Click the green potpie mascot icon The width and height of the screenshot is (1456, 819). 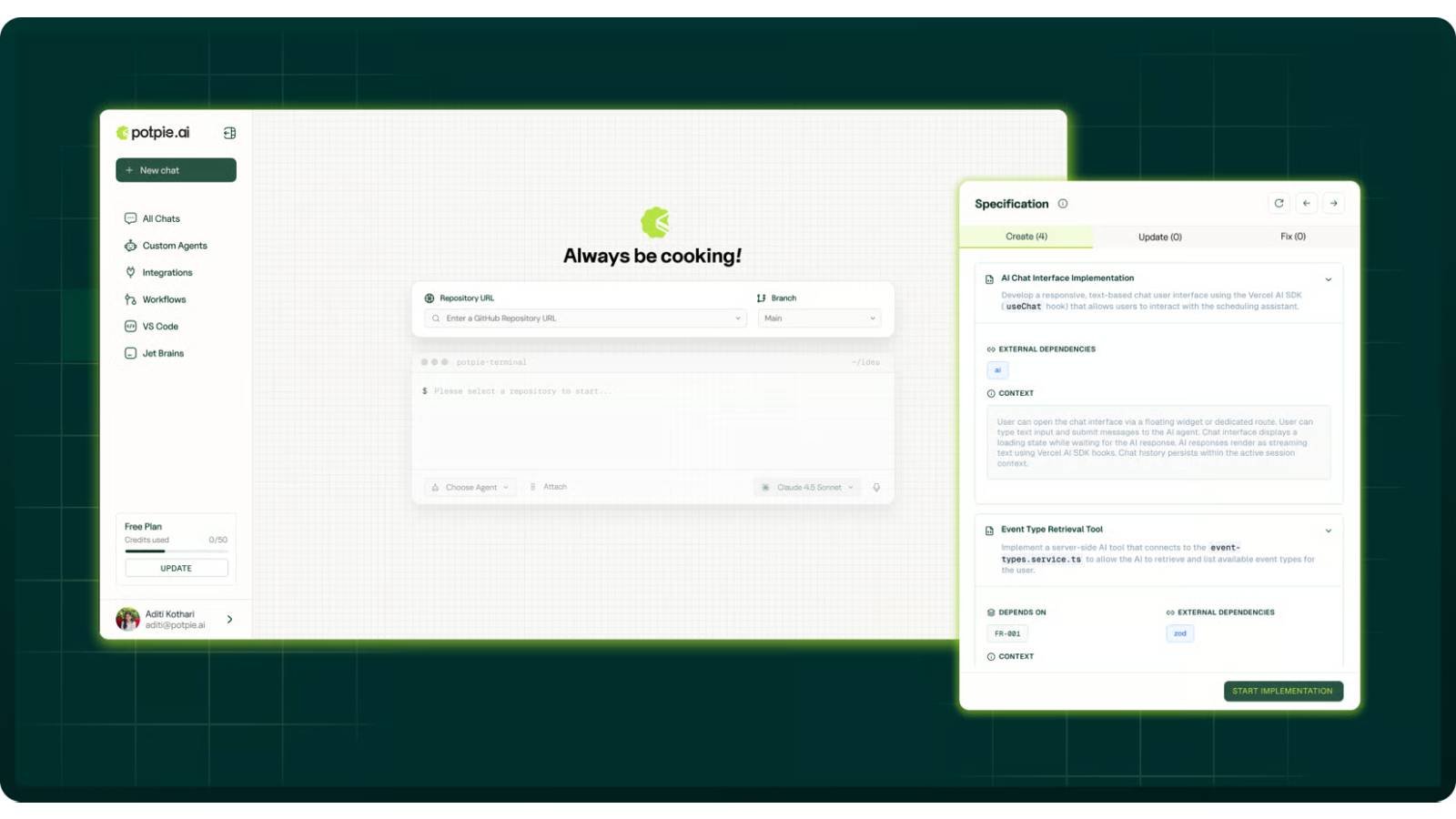pos(655,222)
